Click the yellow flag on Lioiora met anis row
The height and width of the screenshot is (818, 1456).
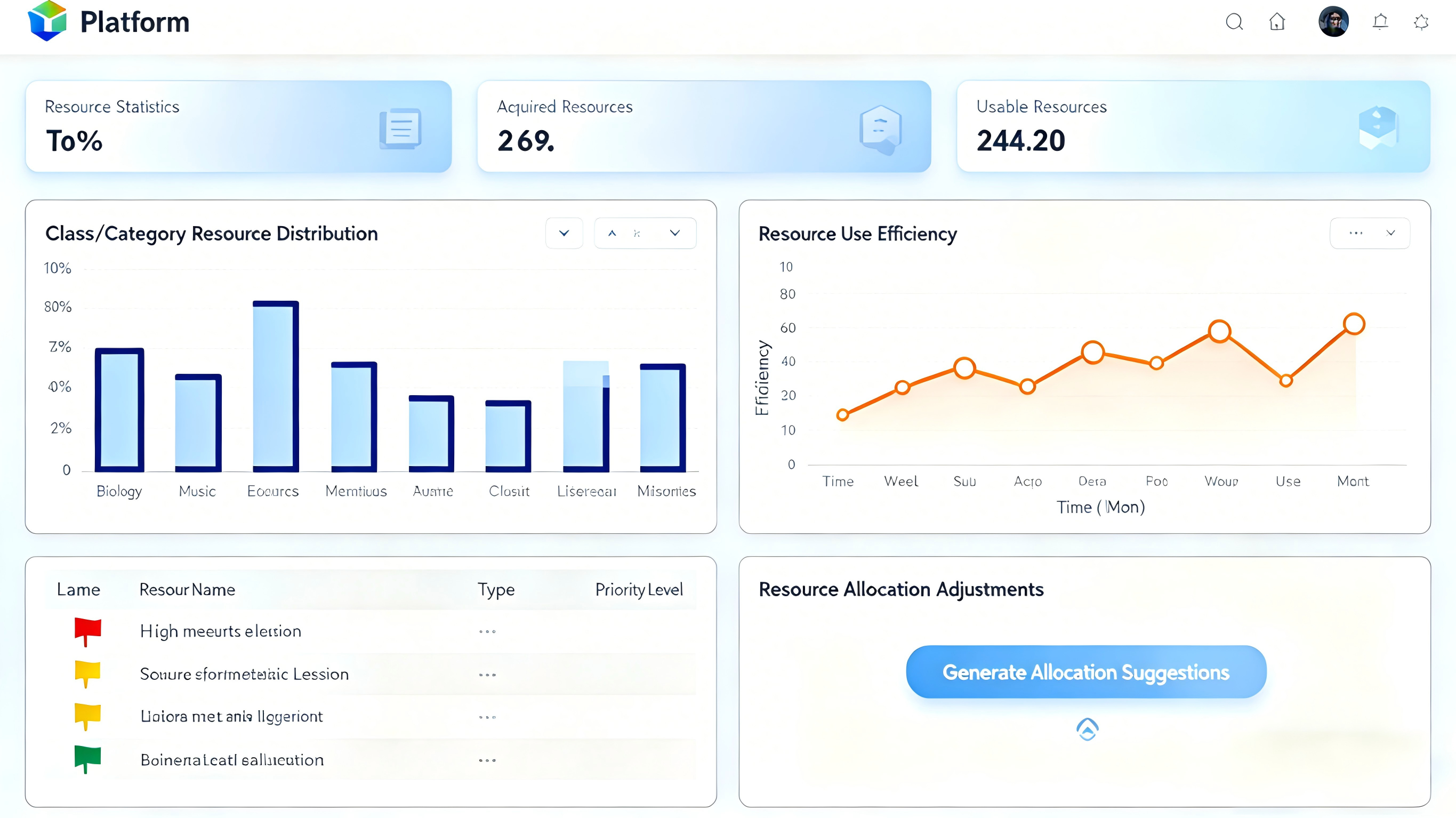pos(87,716)
